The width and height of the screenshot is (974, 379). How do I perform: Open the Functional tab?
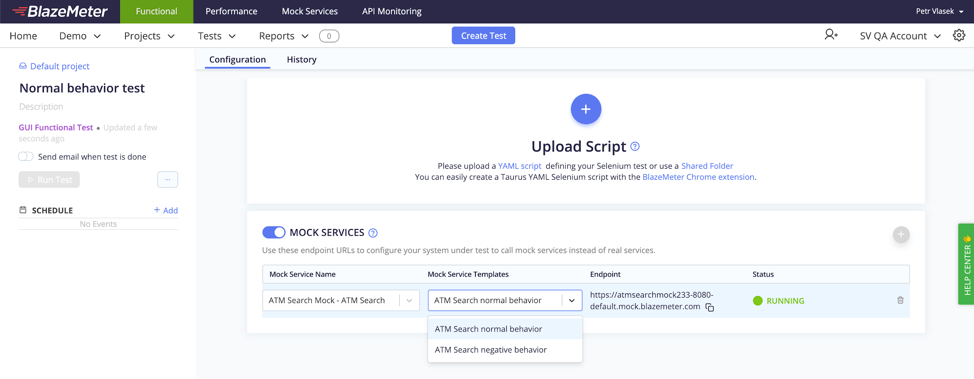click(x=157, y=11)
